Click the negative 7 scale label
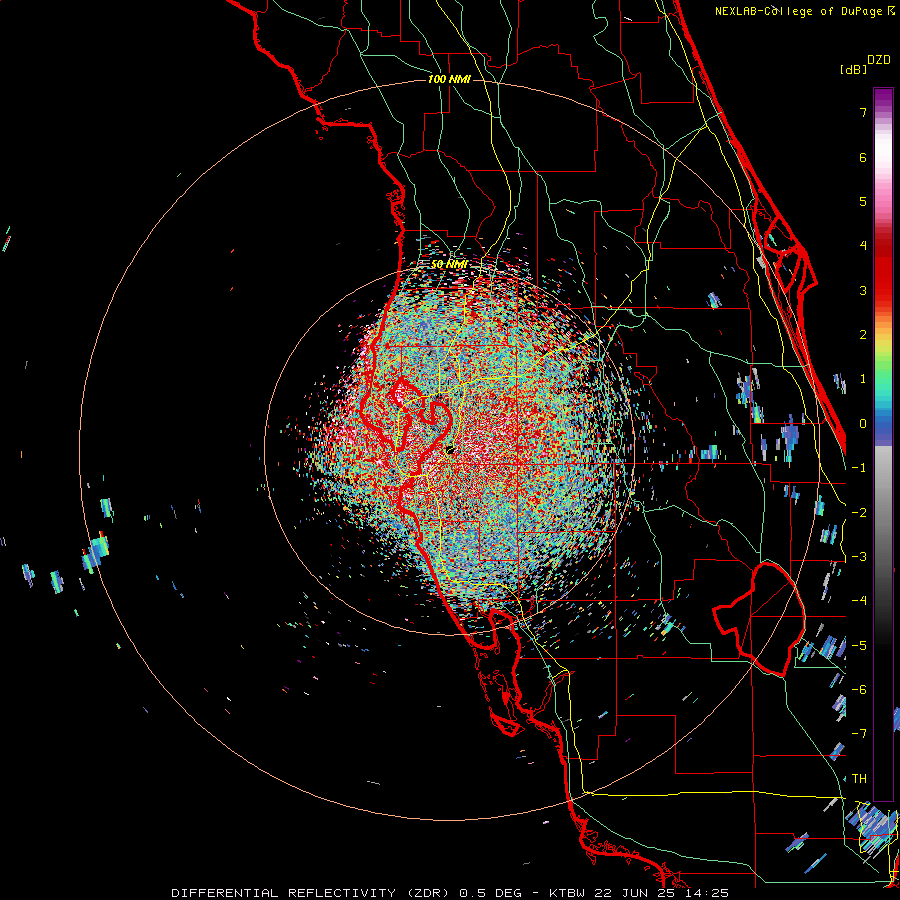The height and width of the screenshot is (900, 900). point(859,734)
